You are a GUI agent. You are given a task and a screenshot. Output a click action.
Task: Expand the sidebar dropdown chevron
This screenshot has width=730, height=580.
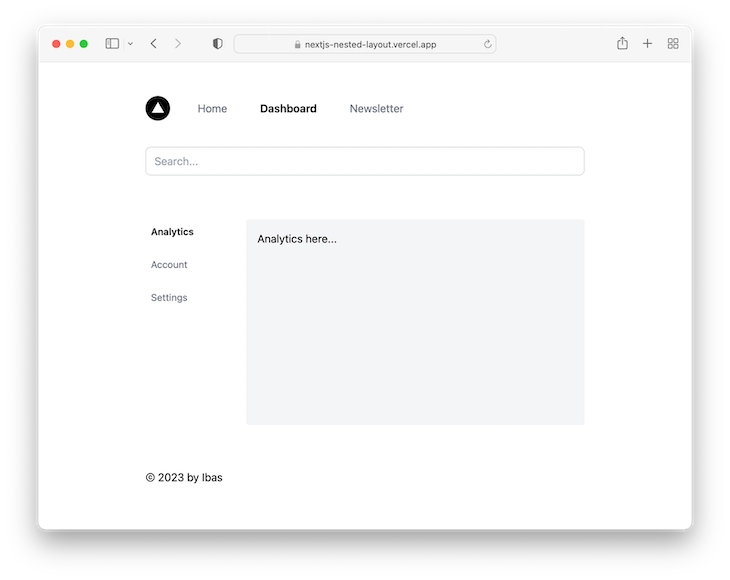[130, 44]
